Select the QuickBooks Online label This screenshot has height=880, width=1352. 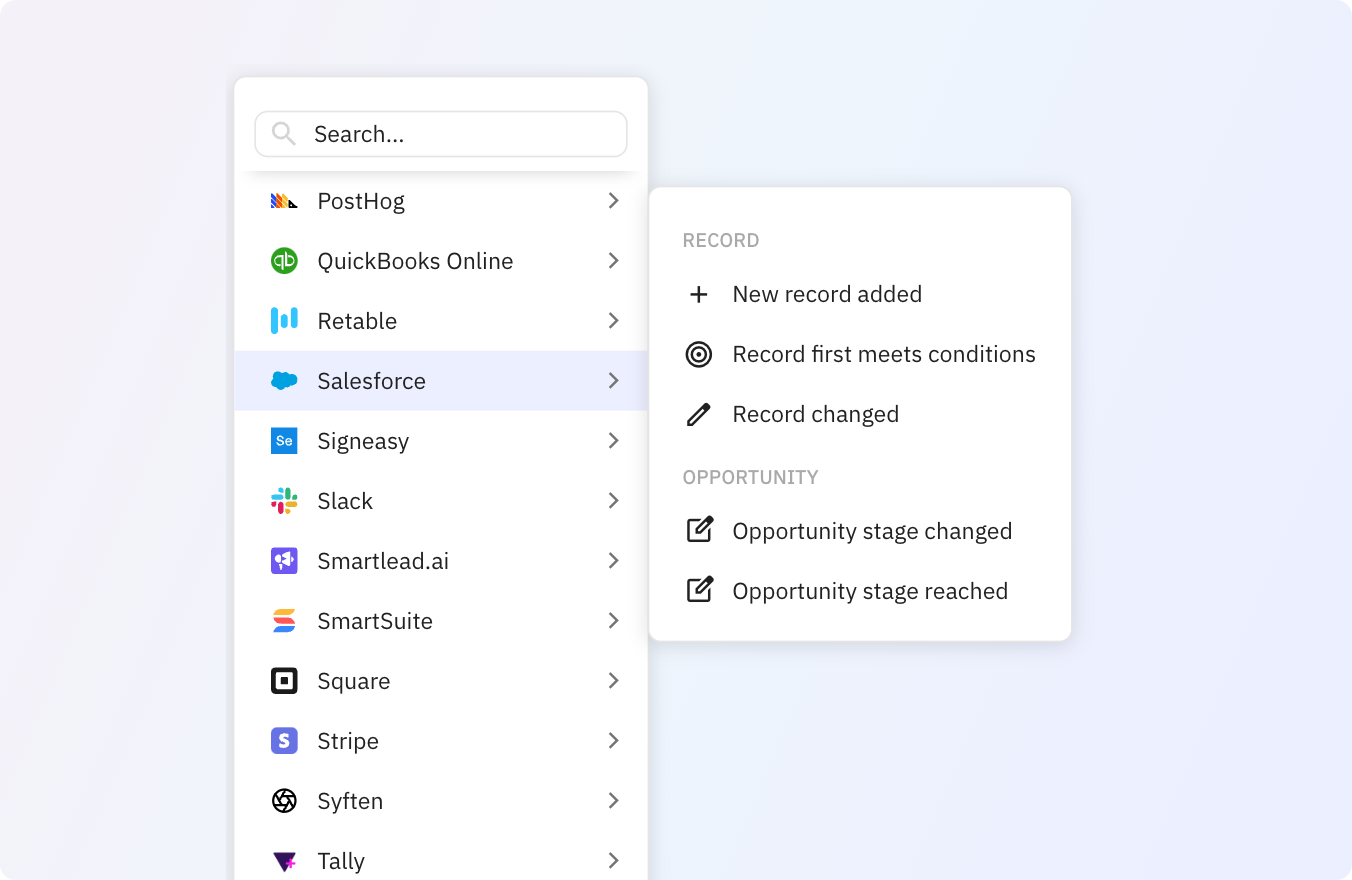pyautogui.click(x=415, y=261)
